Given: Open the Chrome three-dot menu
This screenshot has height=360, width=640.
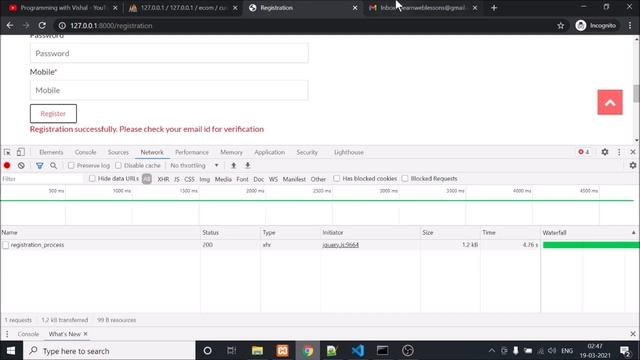Looking at the screenshot, I should 630,25.
